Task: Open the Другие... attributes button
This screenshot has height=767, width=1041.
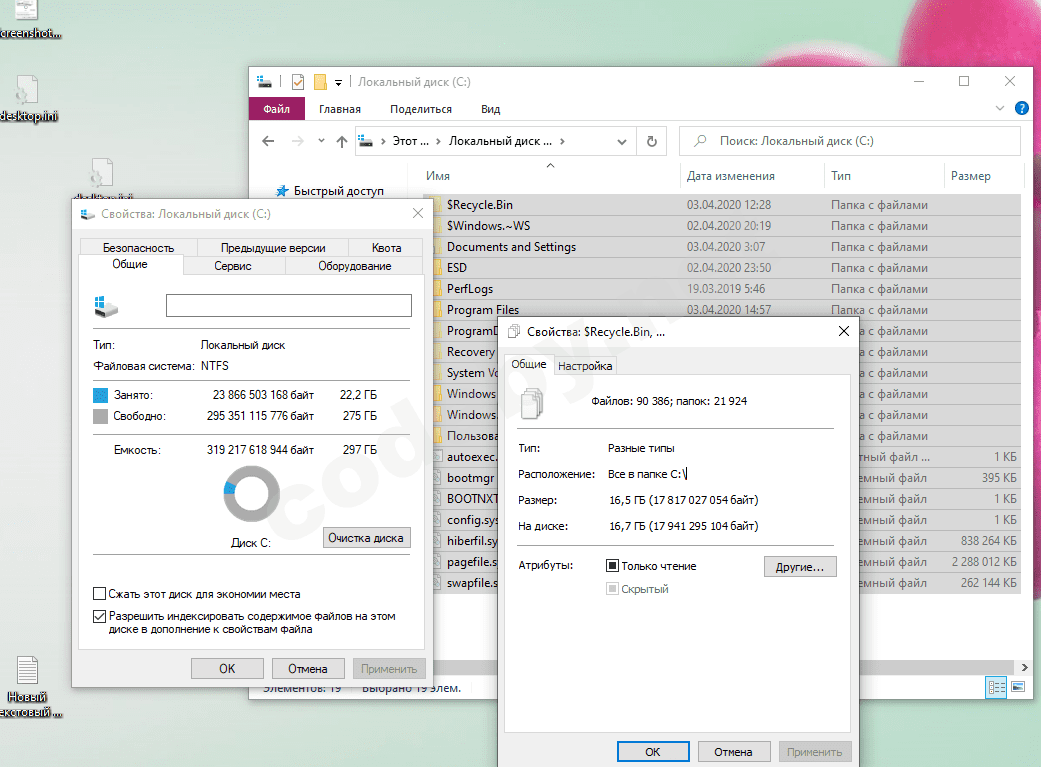Action: click(x=800, y=566)
